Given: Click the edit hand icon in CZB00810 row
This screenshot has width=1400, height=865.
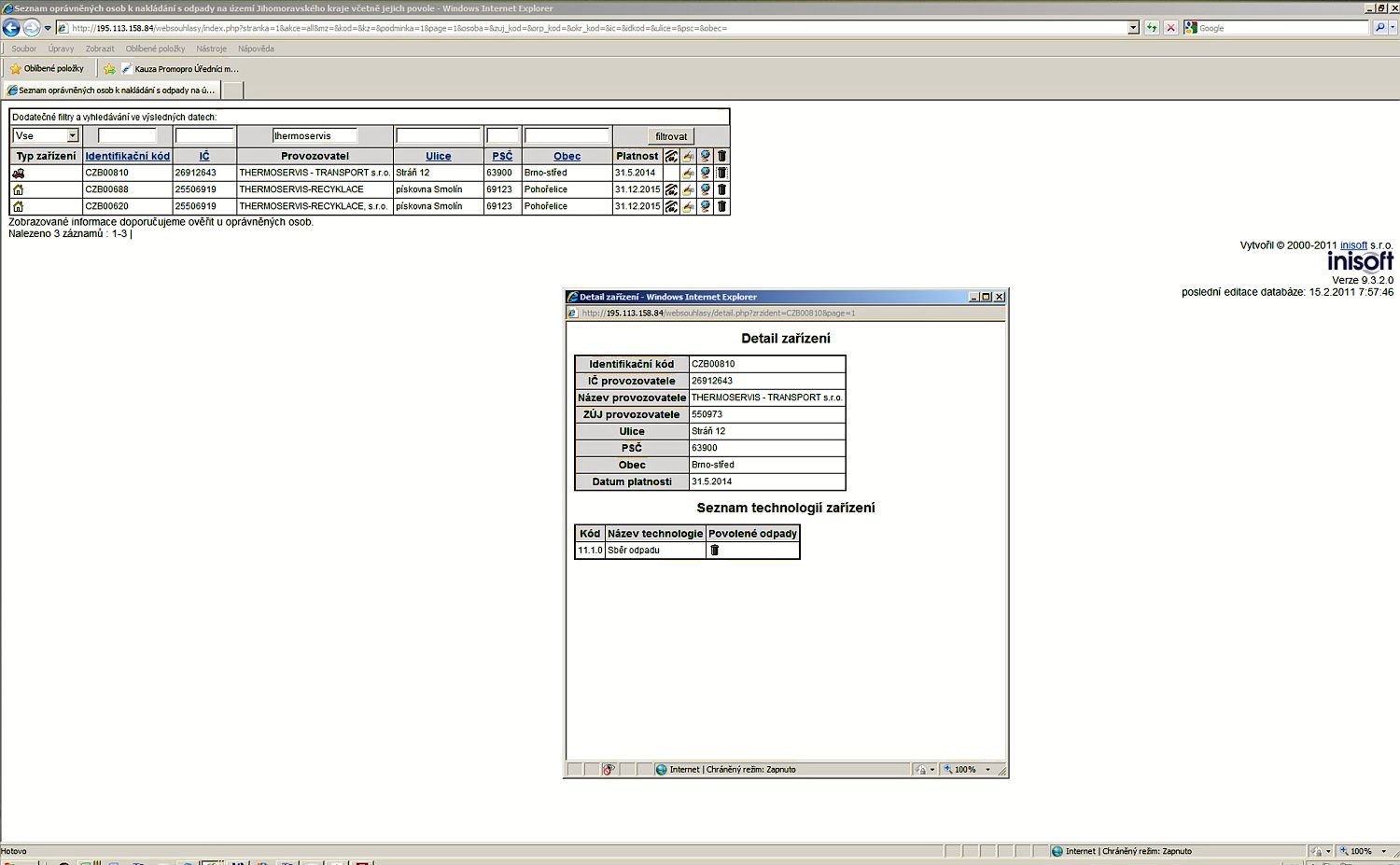Looking at the screenshot, I should 688,173.
